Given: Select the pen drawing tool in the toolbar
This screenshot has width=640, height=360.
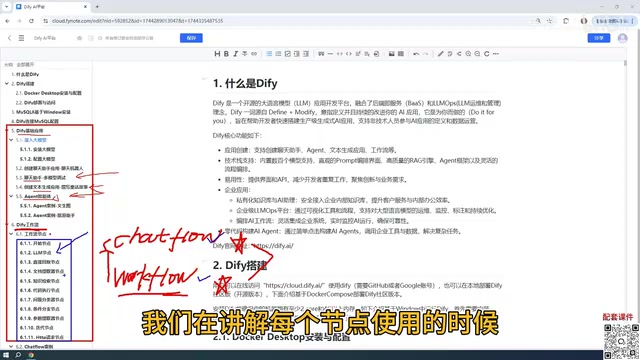Looking at the screenshot, I should tap(440, 54).
